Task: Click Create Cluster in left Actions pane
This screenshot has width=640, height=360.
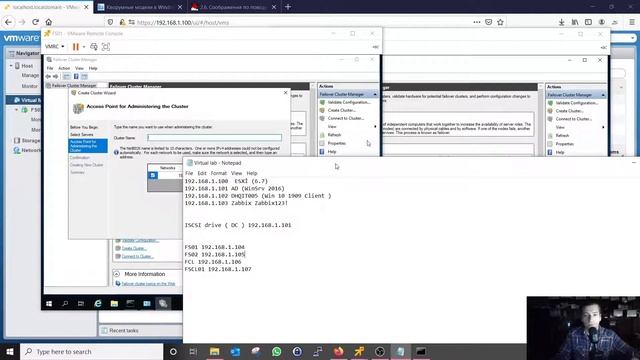Action: [x=342, y=110]
